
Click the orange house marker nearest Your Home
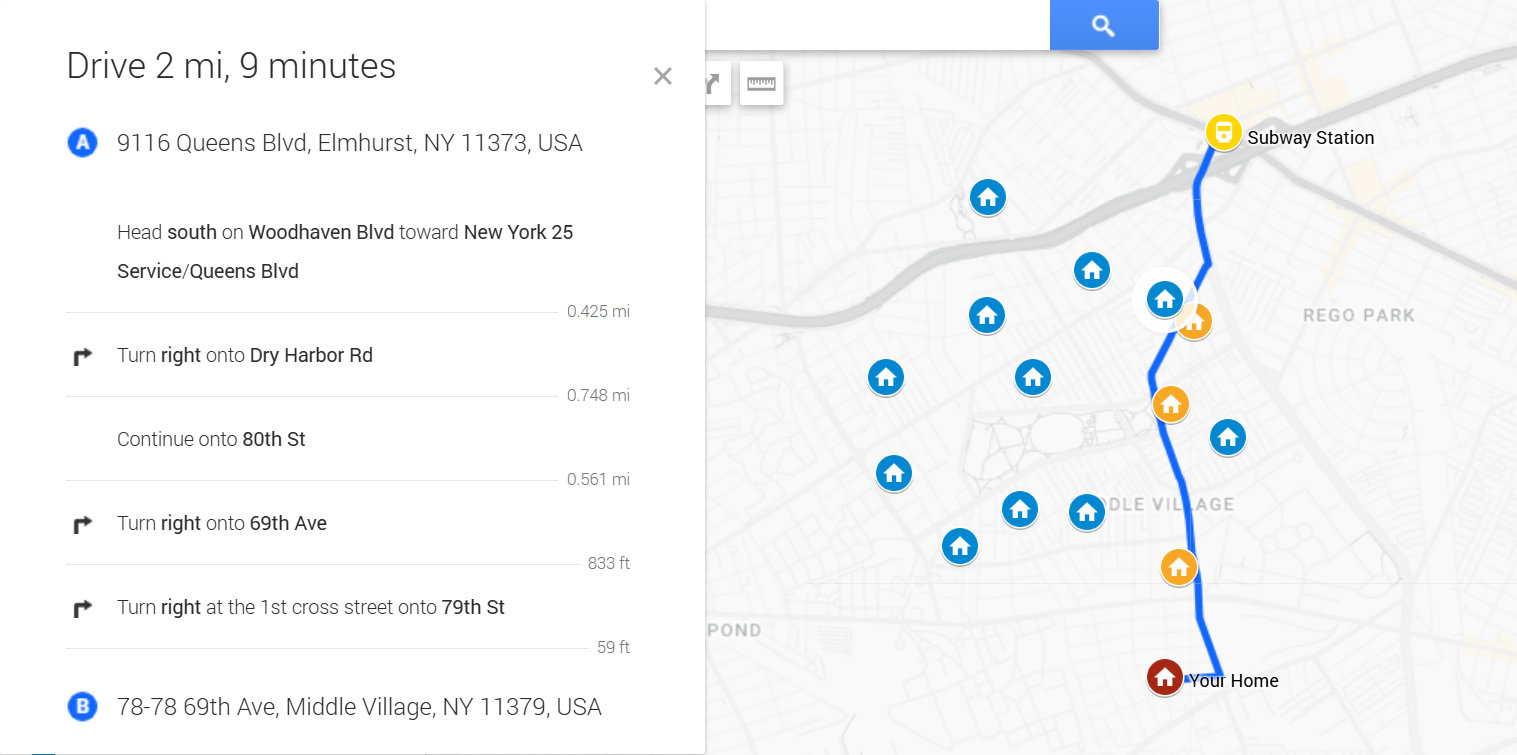[1178, 567]
